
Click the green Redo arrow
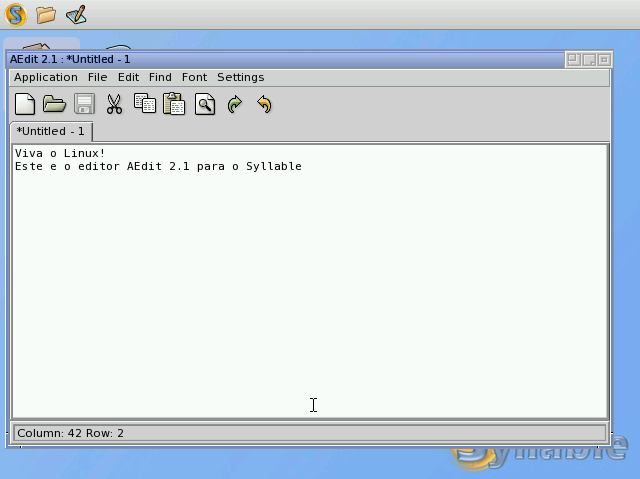click(x=235, y=104)
